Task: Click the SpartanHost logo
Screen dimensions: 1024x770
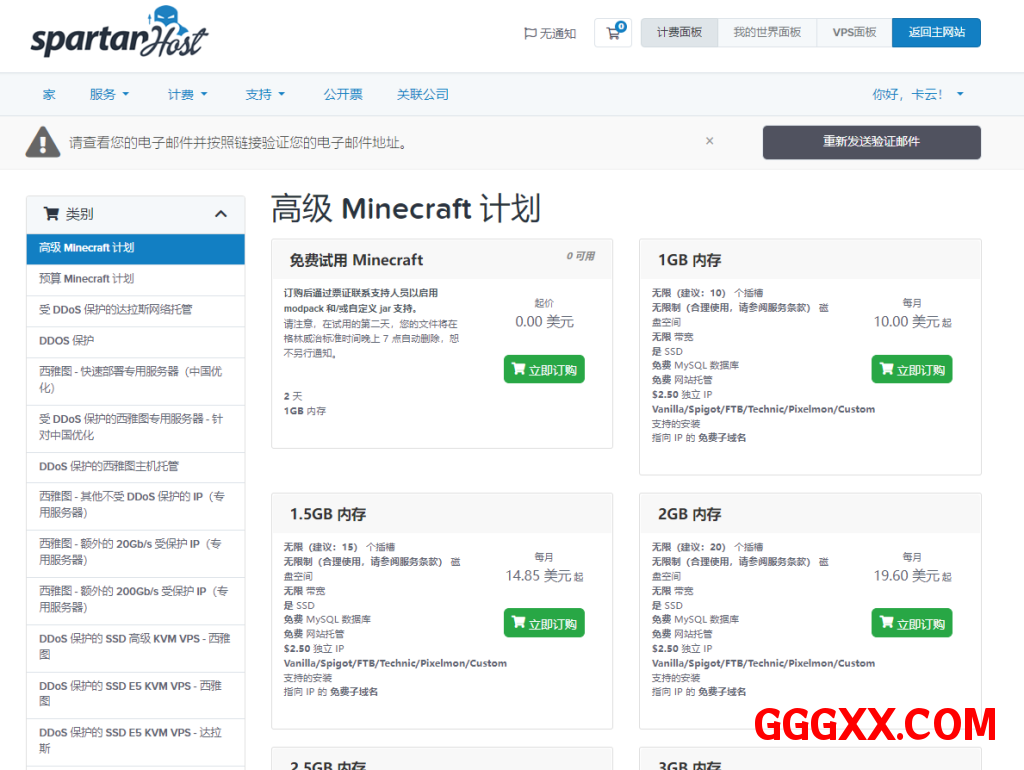Action: 119,34
